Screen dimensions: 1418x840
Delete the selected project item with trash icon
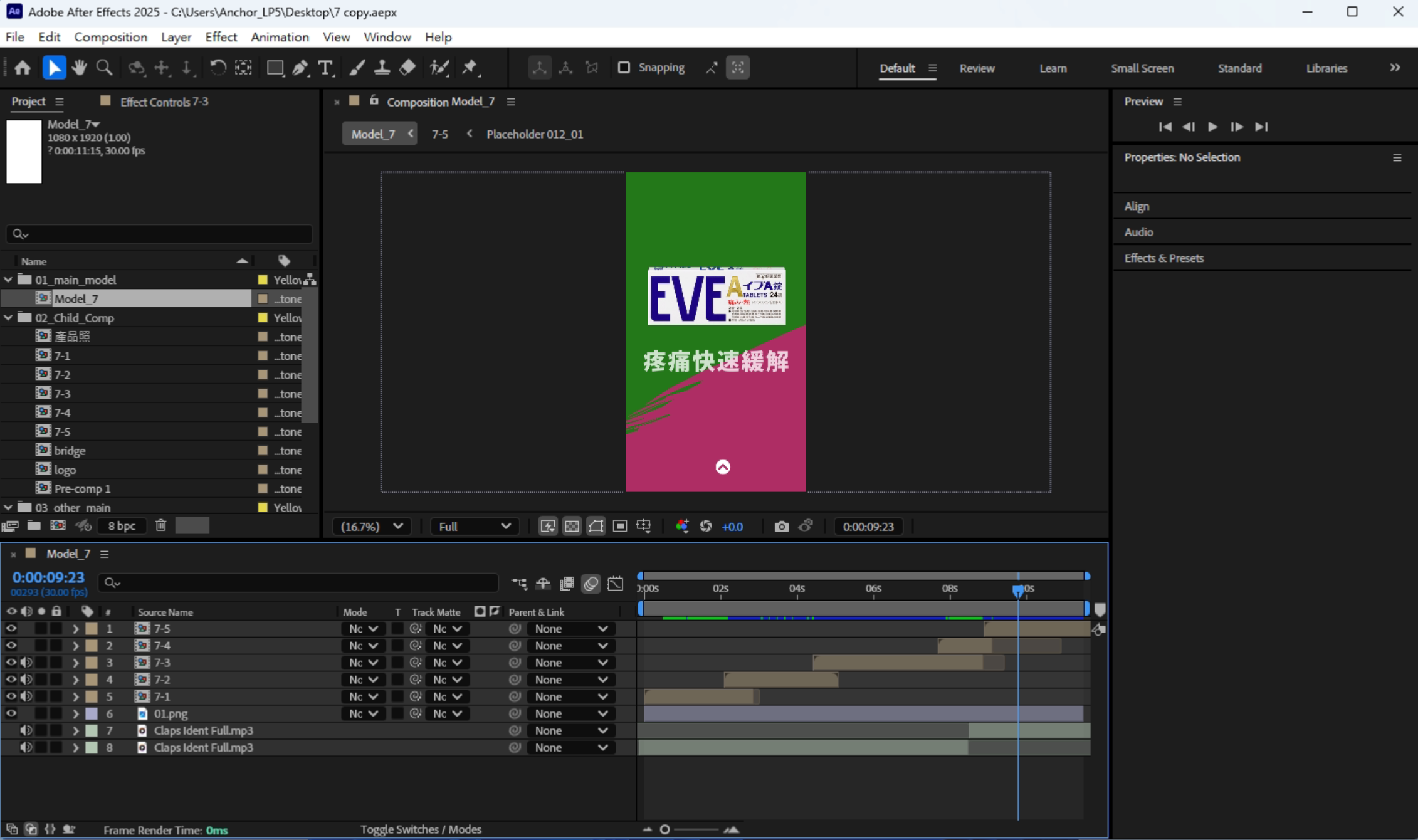coord(161,525)
